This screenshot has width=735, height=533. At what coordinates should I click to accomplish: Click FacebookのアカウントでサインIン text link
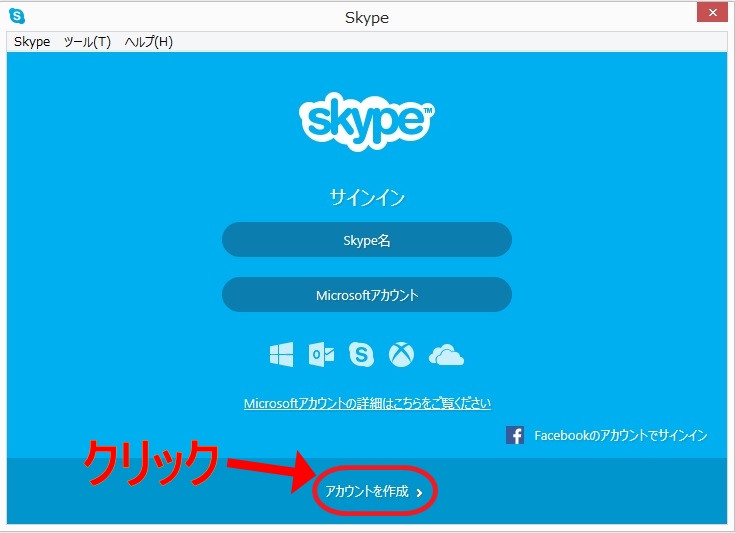621,435
